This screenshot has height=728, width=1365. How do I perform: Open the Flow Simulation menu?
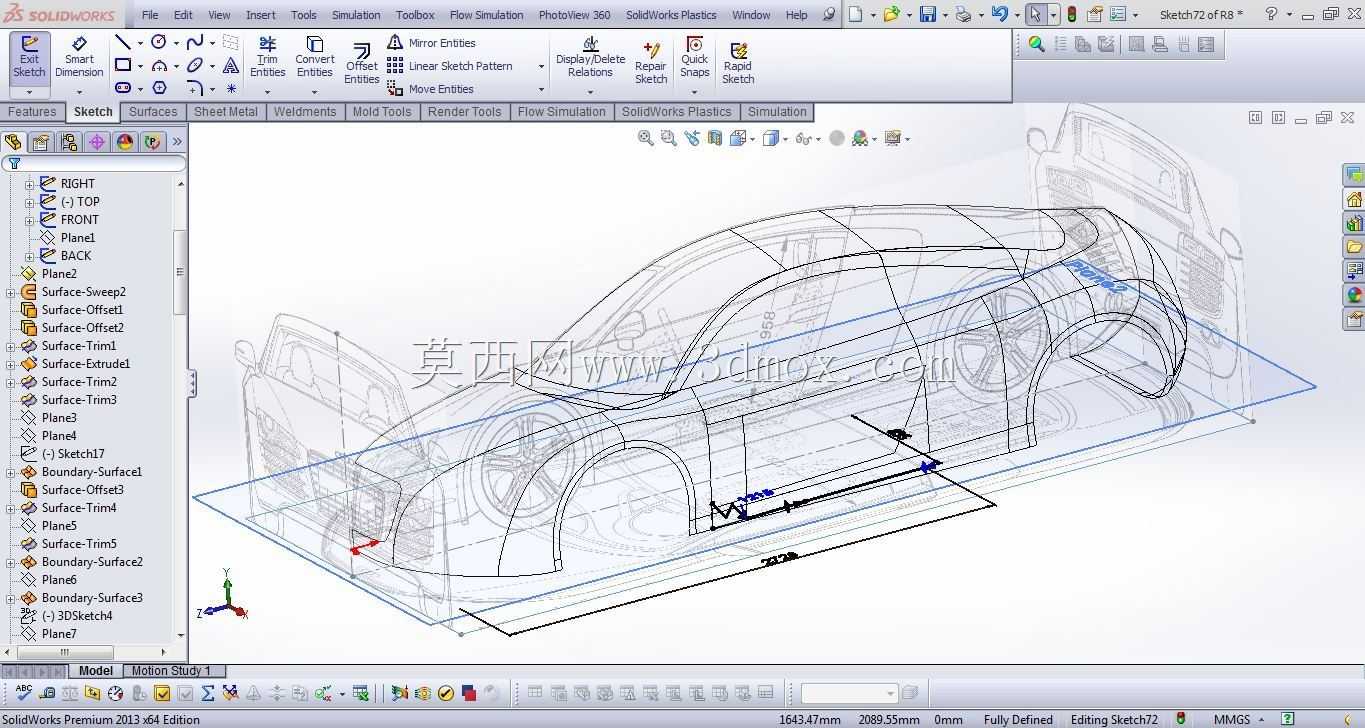pyautogui.click(x=486, y=15)
